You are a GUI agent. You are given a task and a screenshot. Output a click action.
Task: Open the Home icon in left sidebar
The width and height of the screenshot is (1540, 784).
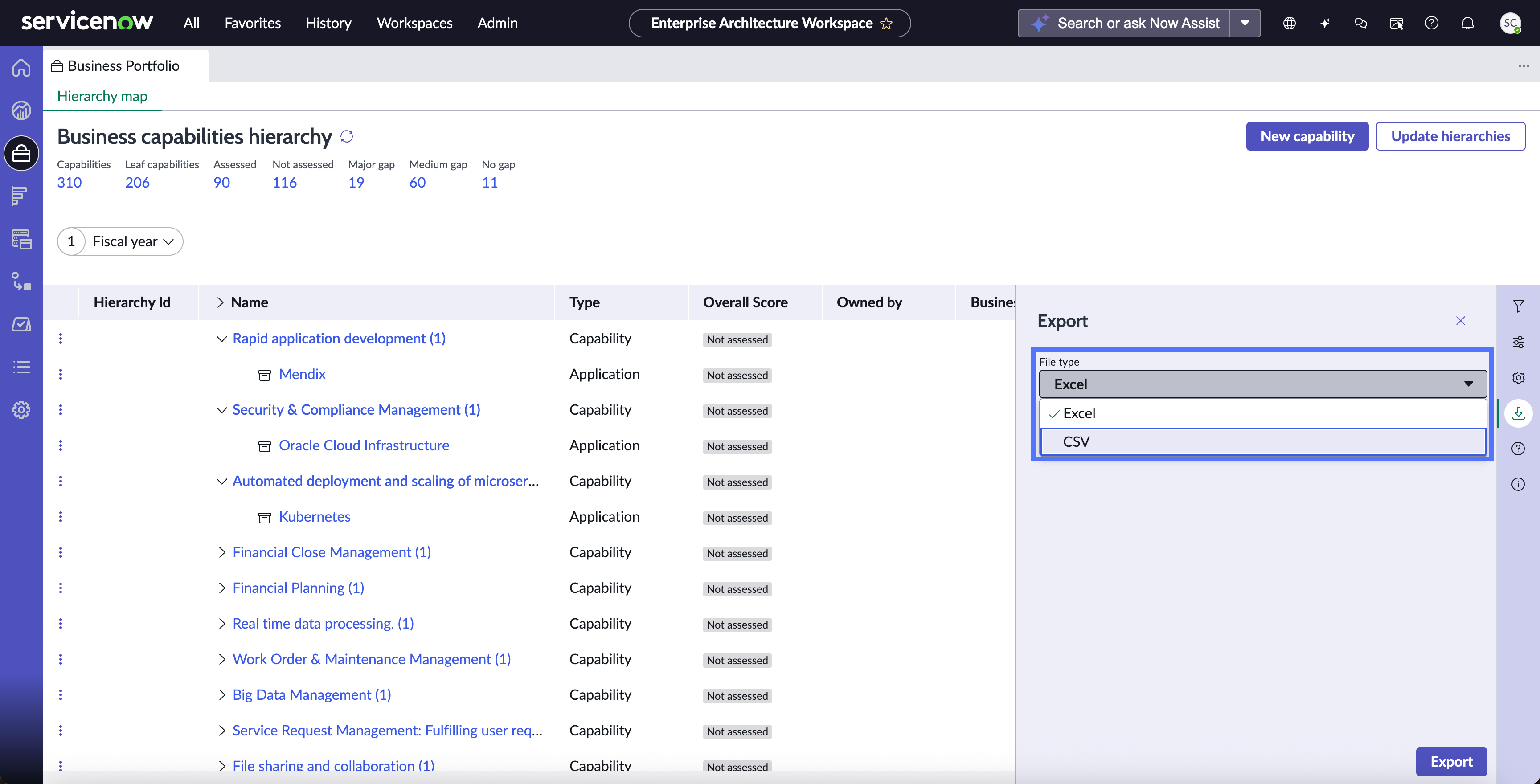[x=21, y=68]
